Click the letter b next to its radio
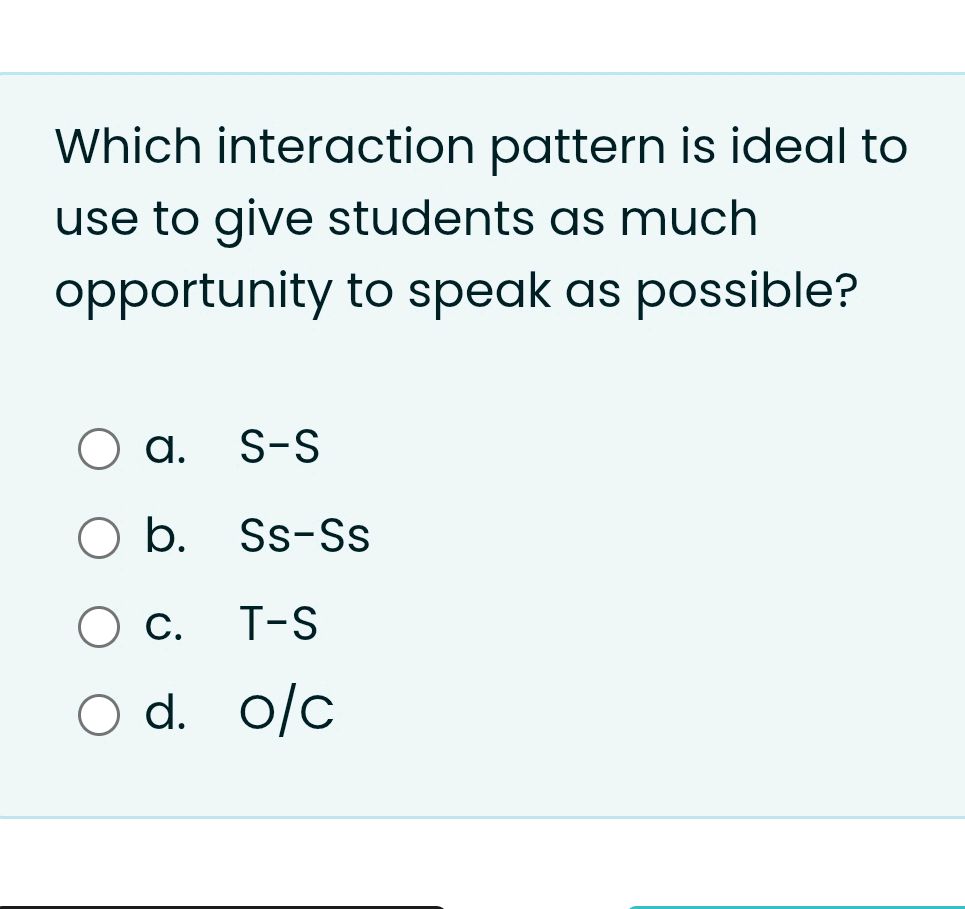This screenshot has width=965, height=909. (165, 537)
